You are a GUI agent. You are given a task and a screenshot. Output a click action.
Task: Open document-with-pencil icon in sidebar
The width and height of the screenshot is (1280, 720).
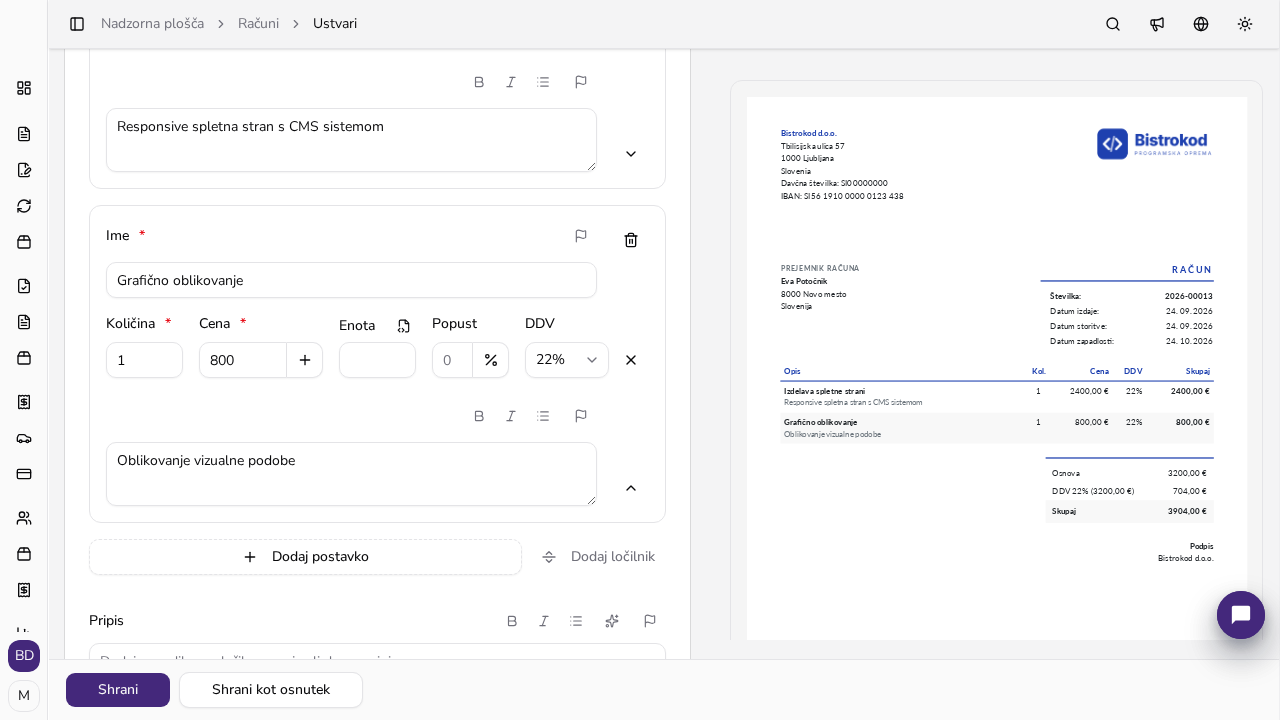pos(24,170)
